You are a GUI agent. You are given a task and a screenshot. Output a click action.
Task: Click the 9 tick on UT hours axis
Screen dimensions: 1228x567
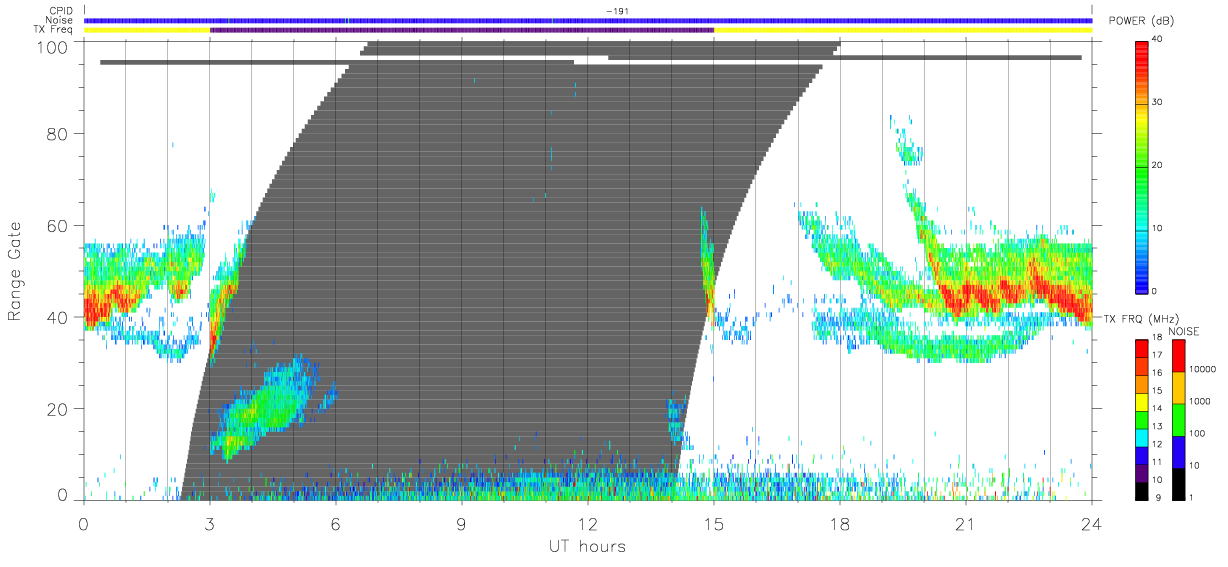point(462,523)
